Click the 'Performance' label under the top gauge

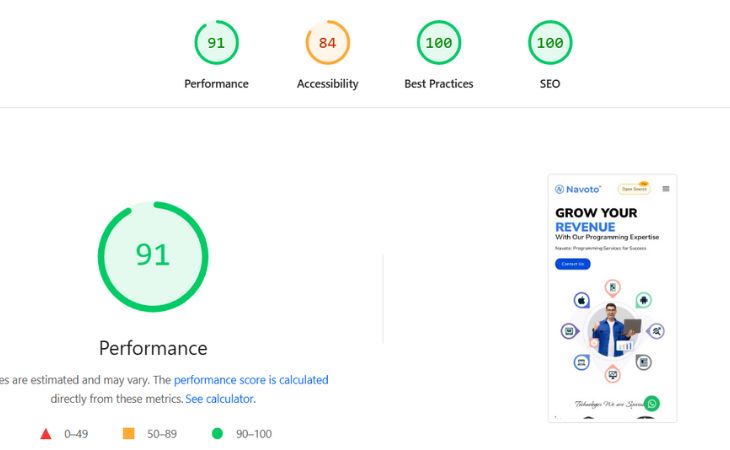point(216,84)
